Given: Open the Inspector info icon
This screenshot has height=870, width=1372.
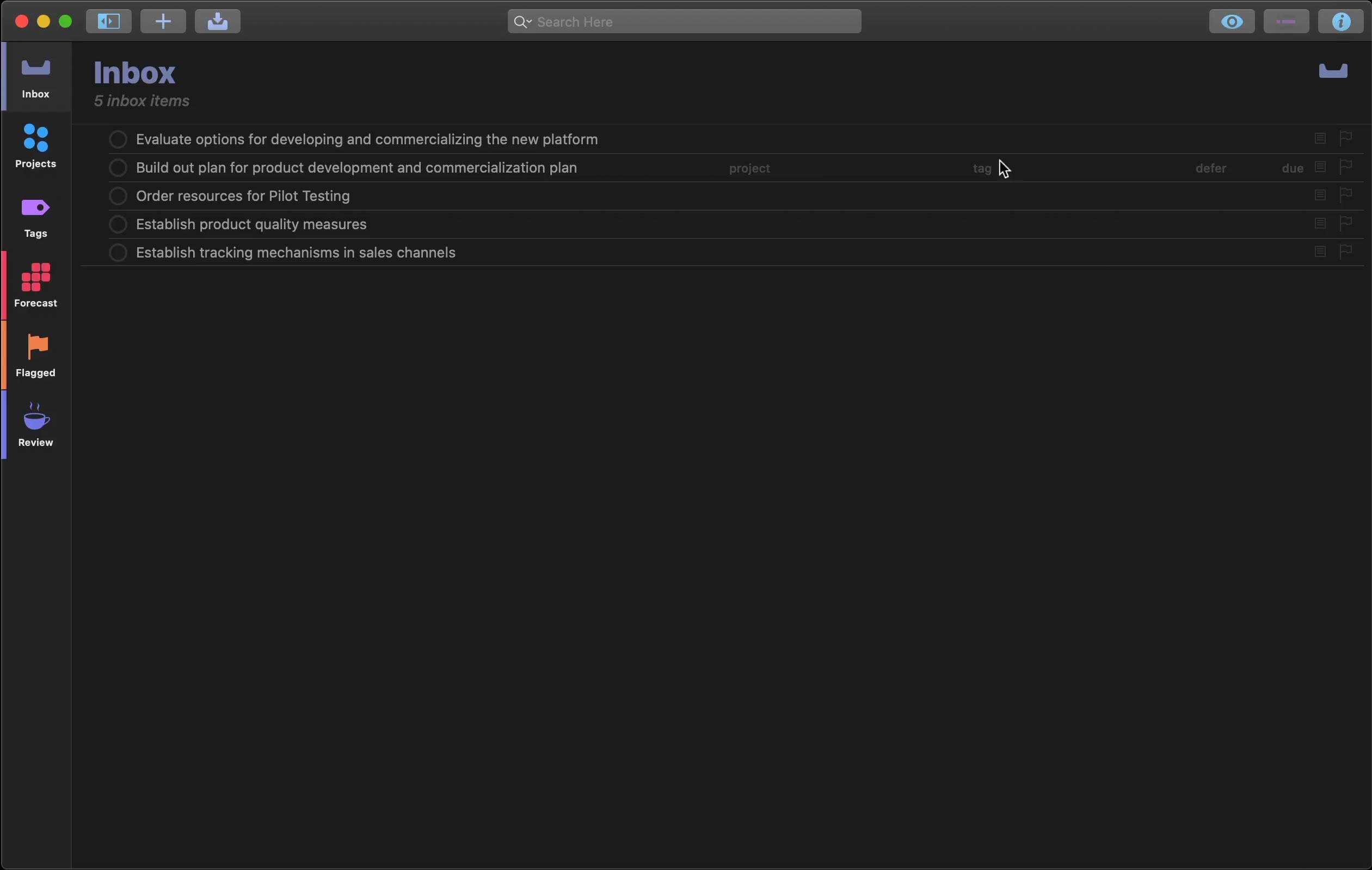Looking at the screenshot, I should (x=1340, y=22).
